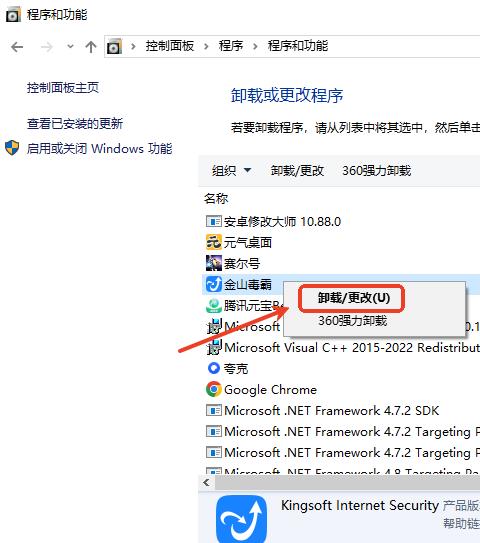Screen dimensions: 480x543
Task: Click the 腾讯元宝 green icon
Action: tap(214, 305)
